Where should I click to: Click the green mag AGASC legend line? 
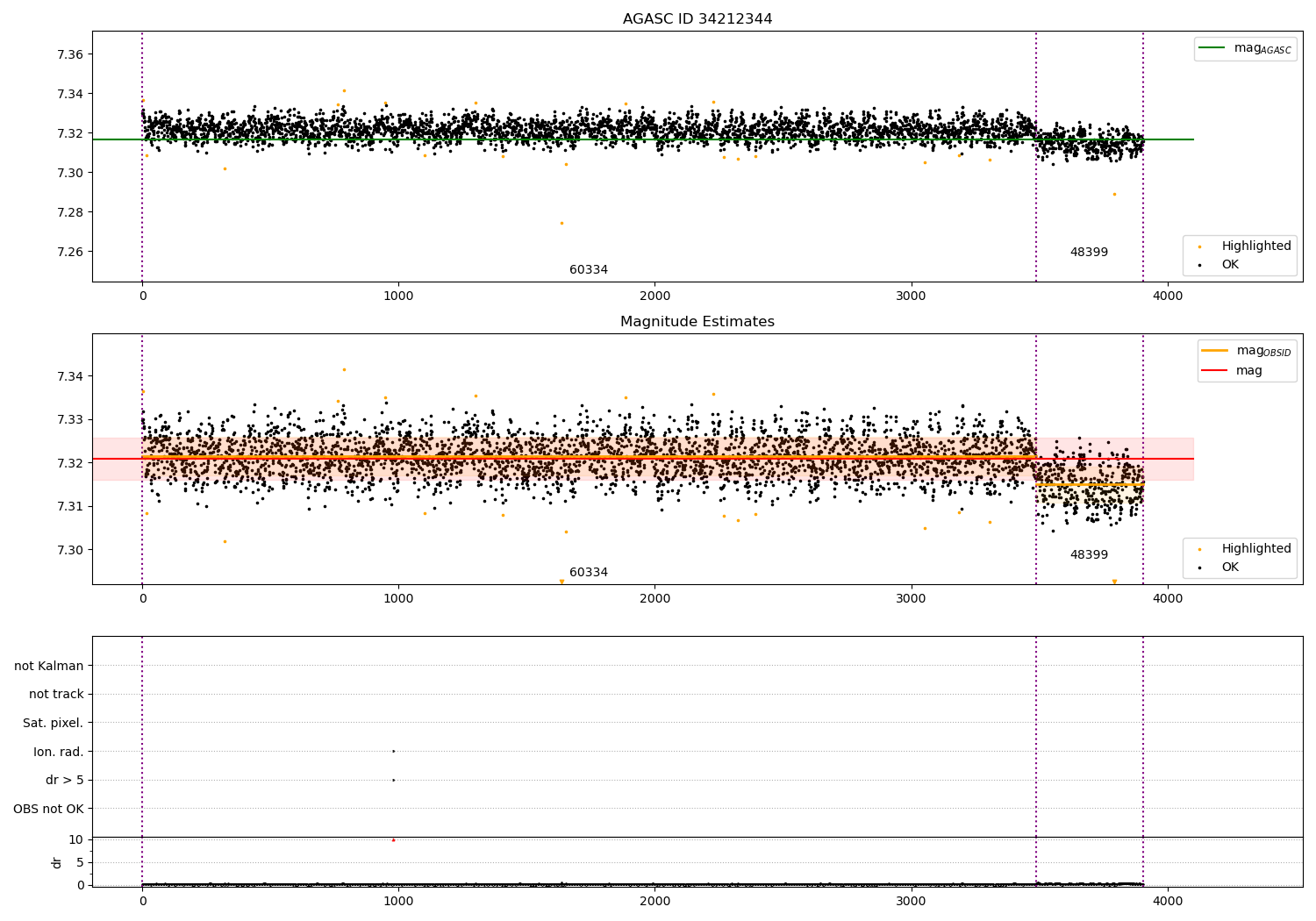[x=1213, y=48]
